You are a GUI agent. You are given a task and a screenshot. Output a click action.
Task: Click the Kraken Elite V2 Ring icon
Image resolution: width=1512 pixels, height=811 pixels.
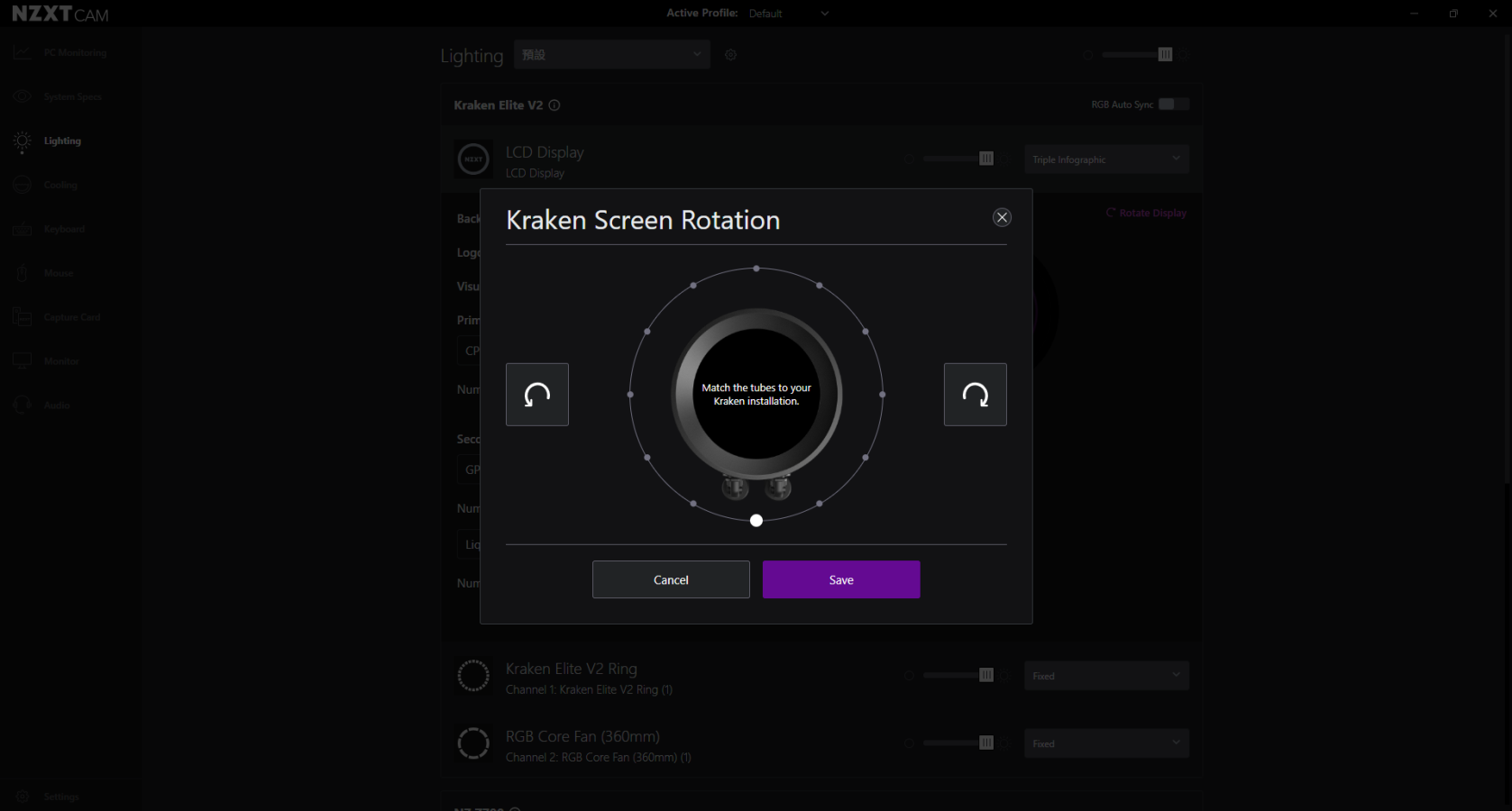(x=473, y=676)
